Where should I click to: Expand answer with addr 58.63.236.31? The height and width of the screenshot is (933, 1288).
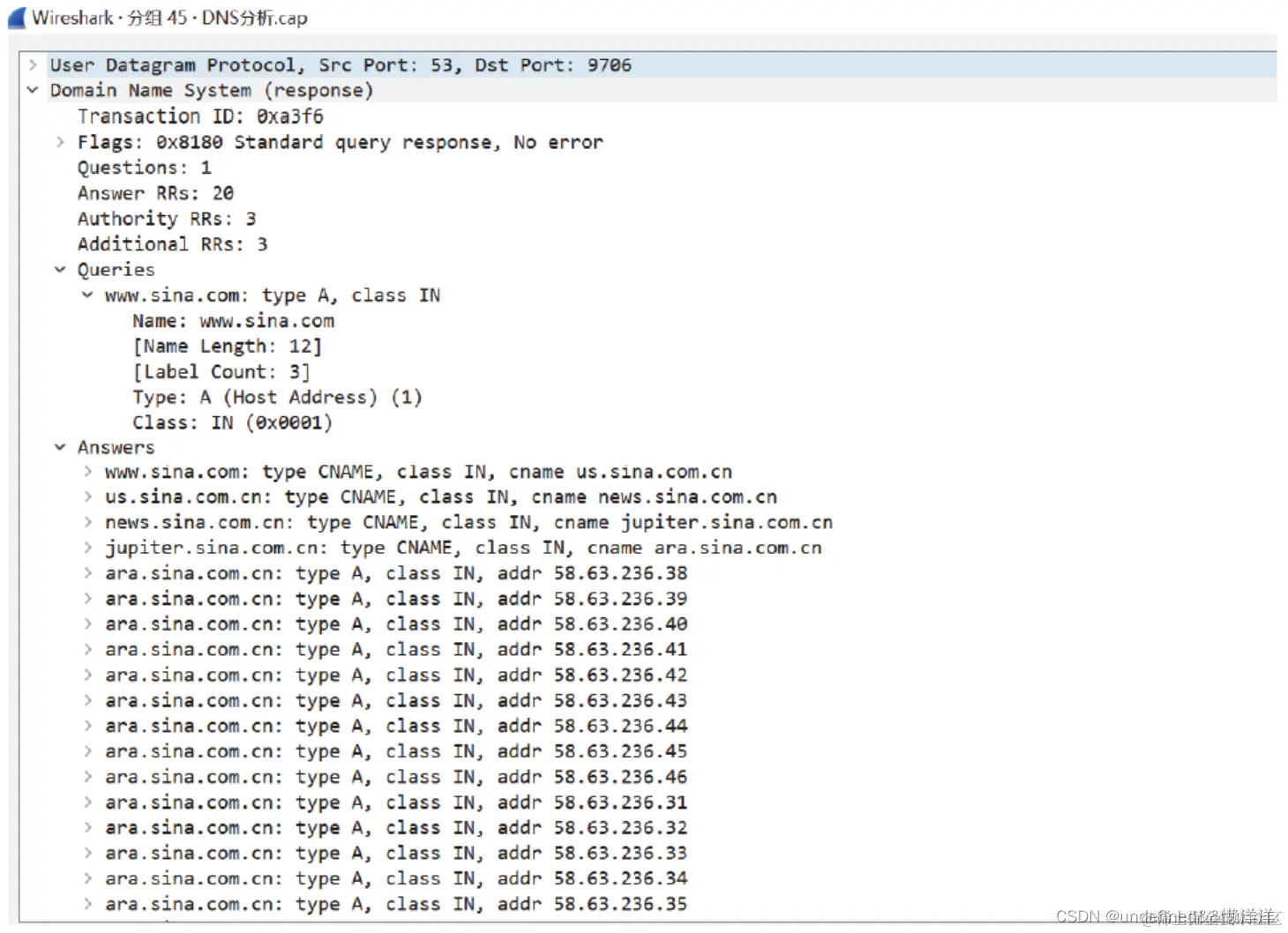88,802
